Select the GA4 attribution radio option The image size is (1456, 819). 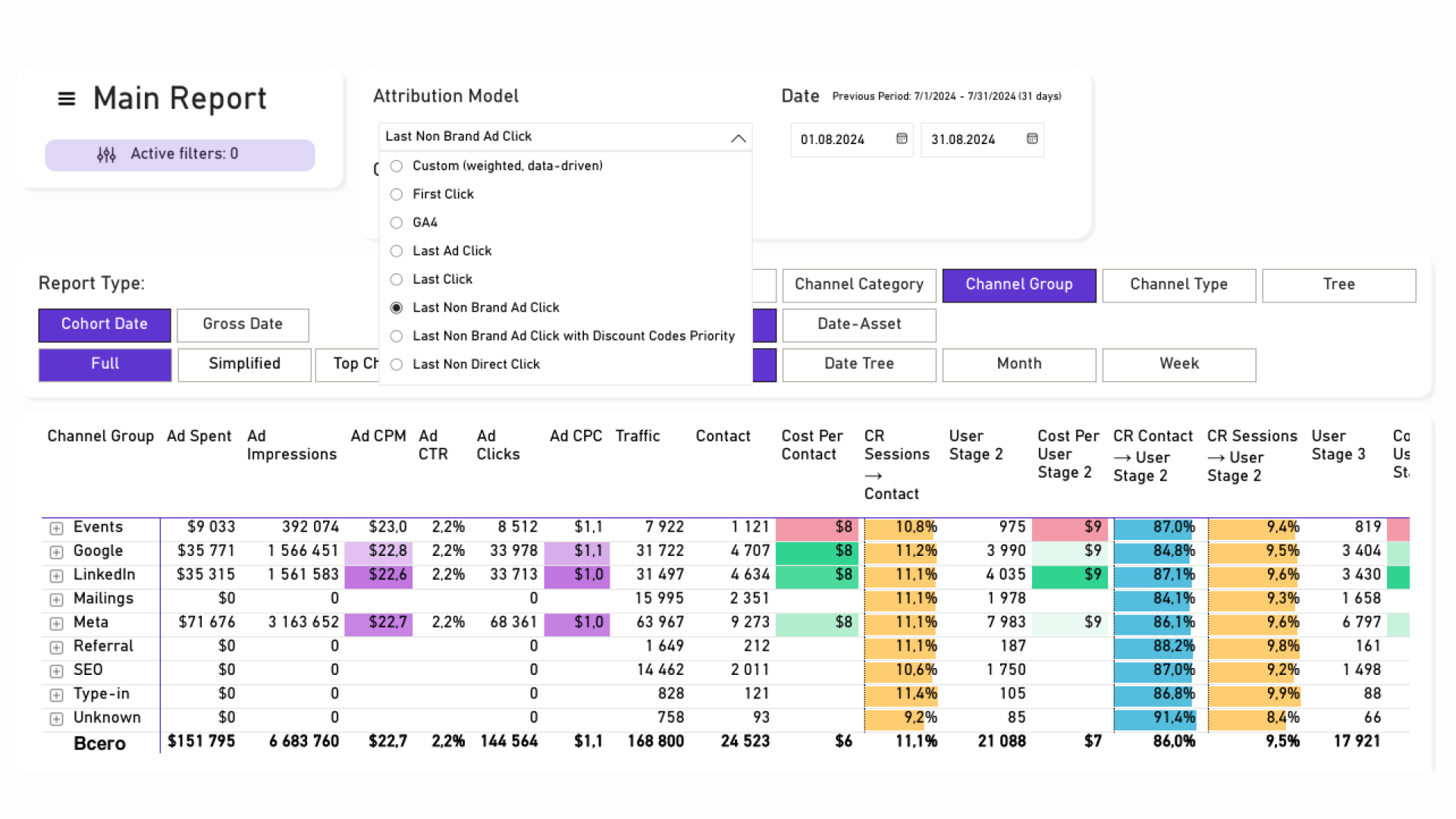pyautogui.click(x=397, y=223)
